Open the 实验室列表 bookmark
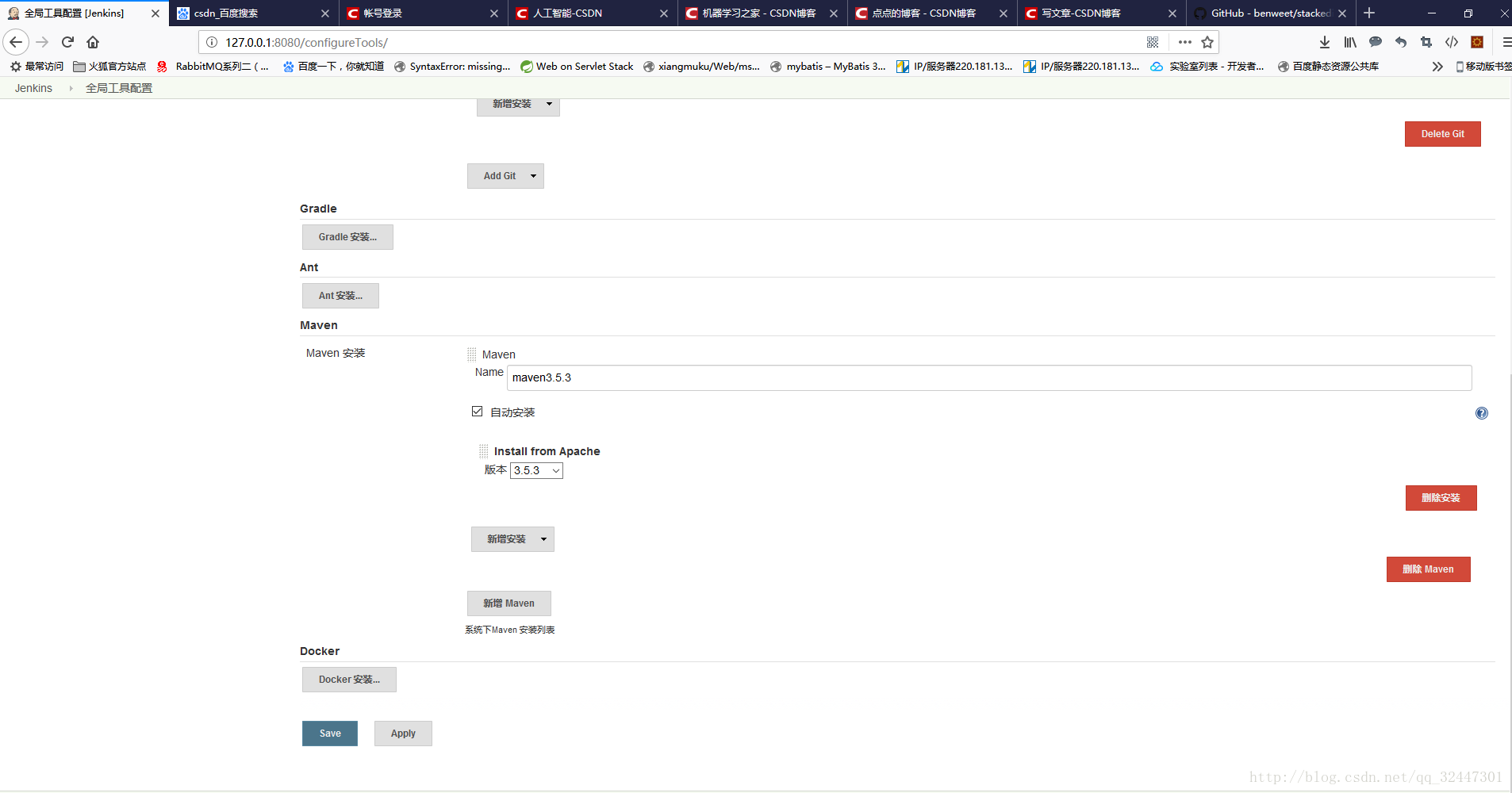The image size is (1512, 793). click(1207, 67)
